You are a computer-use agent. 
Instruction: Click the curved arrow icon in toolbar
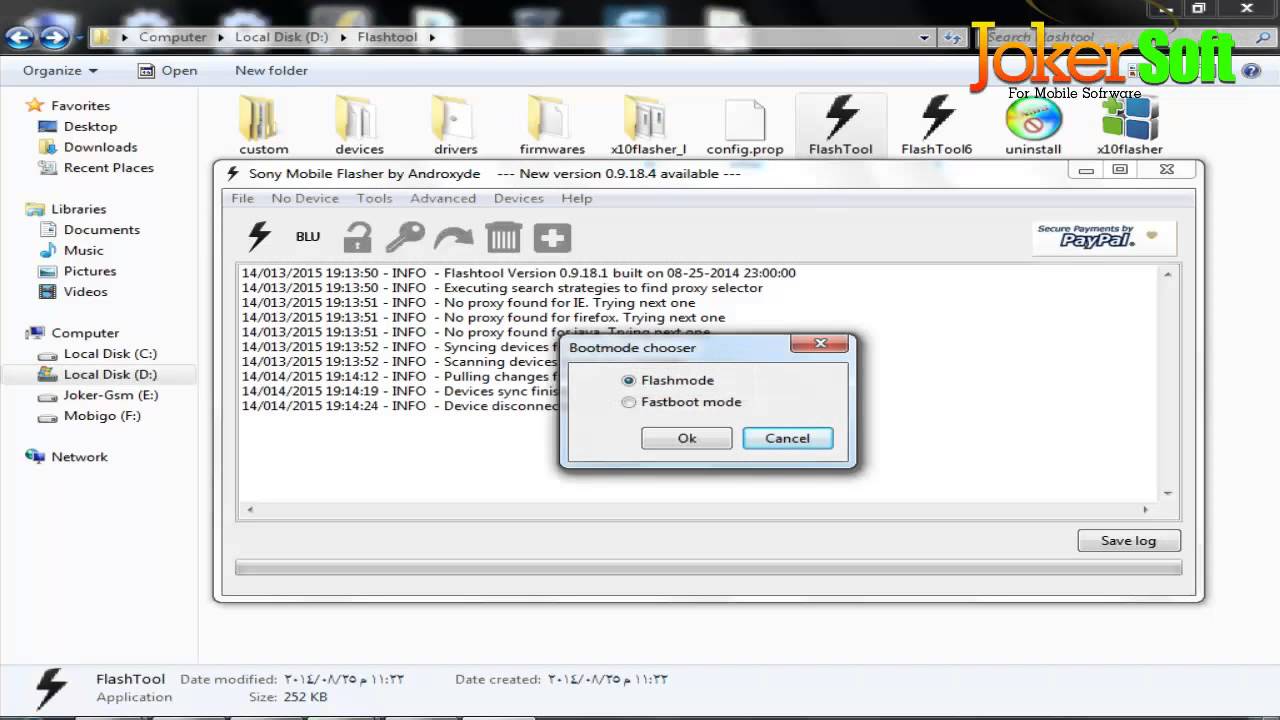coord(453,237)
